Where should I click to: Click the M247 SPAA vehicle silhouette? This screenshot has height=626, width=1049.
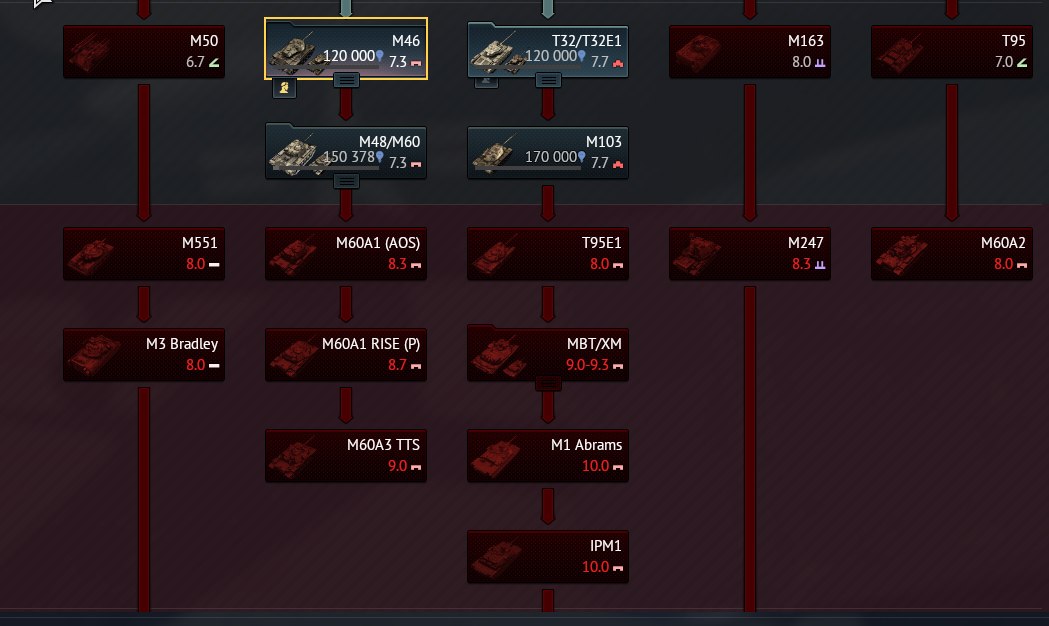point(696,254)
